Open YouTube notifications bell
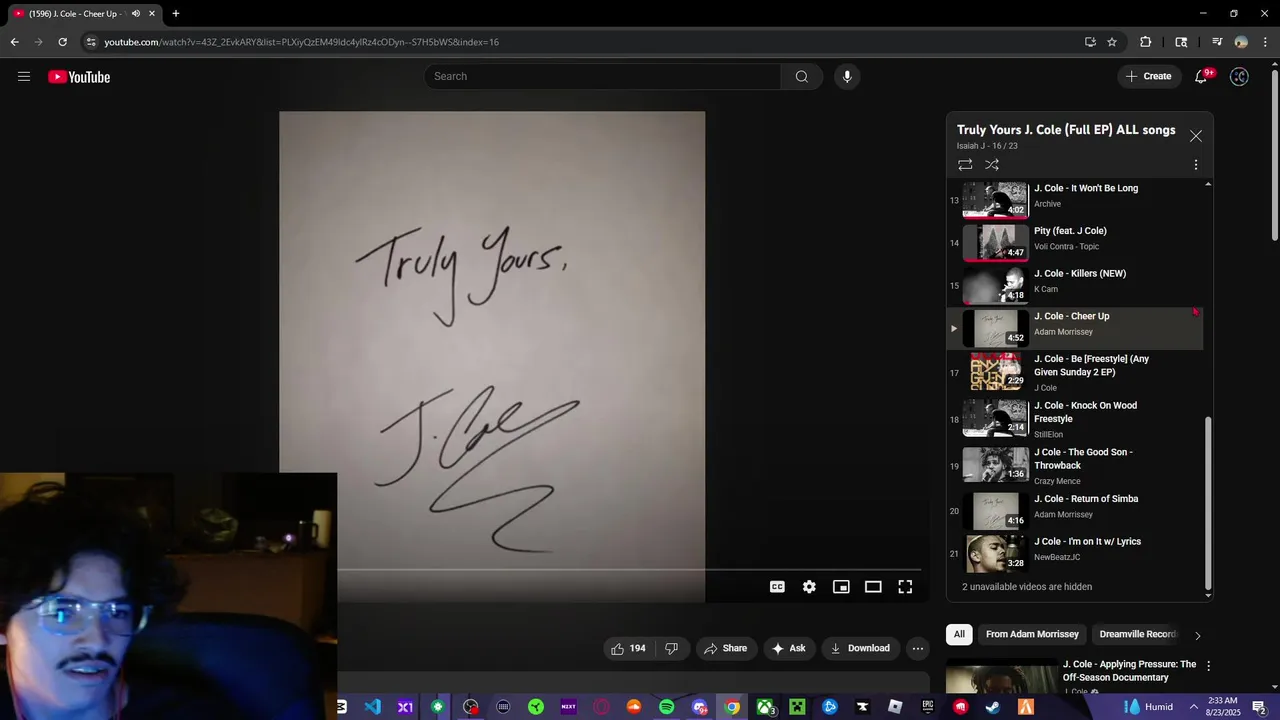1280x720 pixels. click(1202, 77)
